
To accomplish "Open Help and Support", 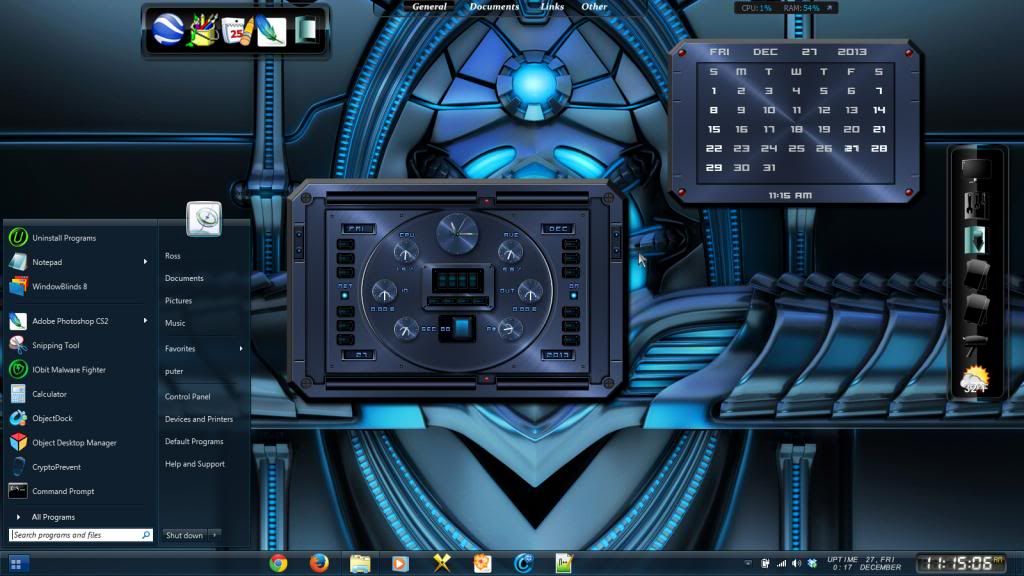I will [195, 464].
